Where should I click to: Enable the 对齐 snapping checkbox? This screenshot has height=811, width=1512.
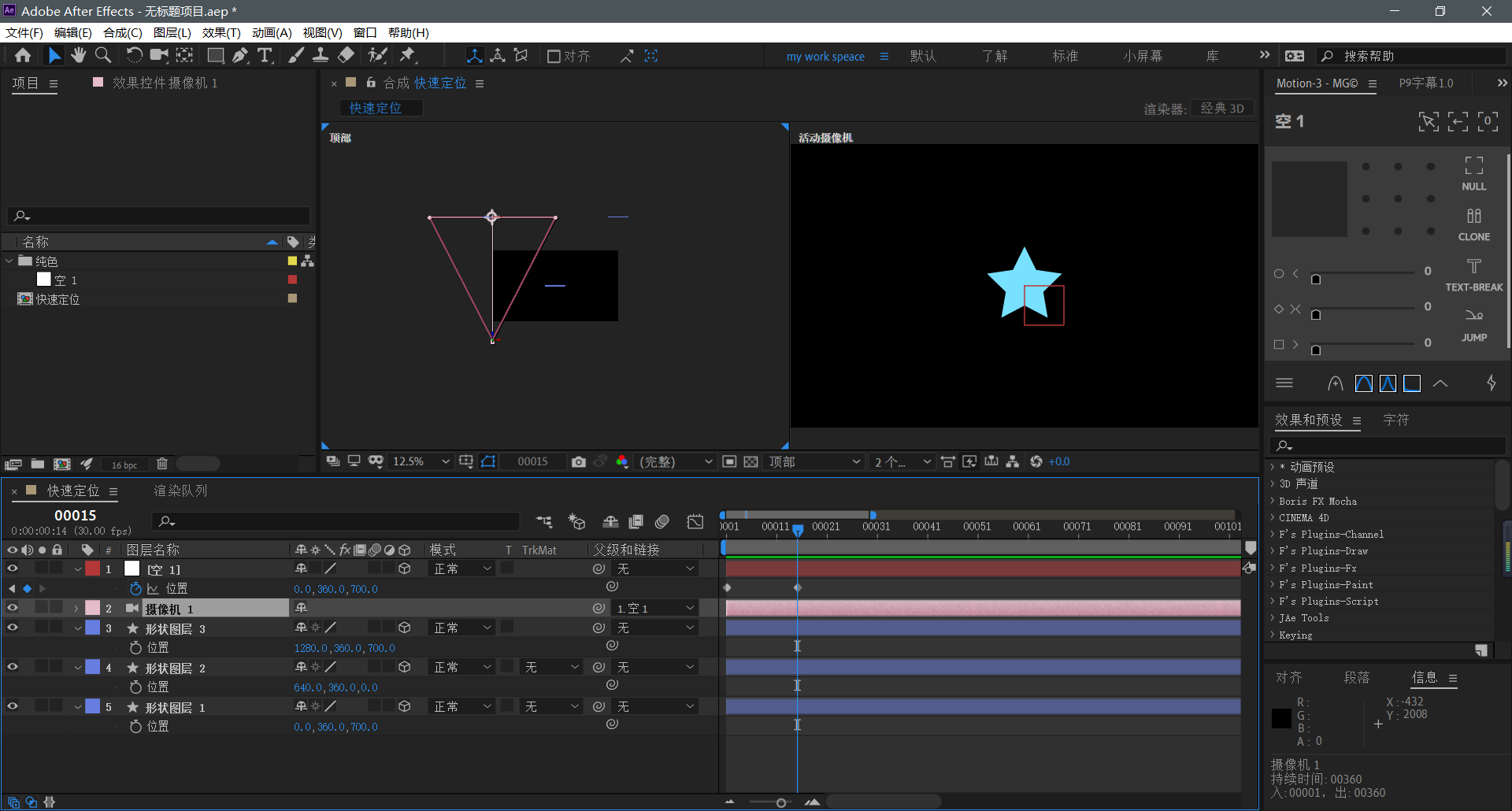tap(554, 56)
